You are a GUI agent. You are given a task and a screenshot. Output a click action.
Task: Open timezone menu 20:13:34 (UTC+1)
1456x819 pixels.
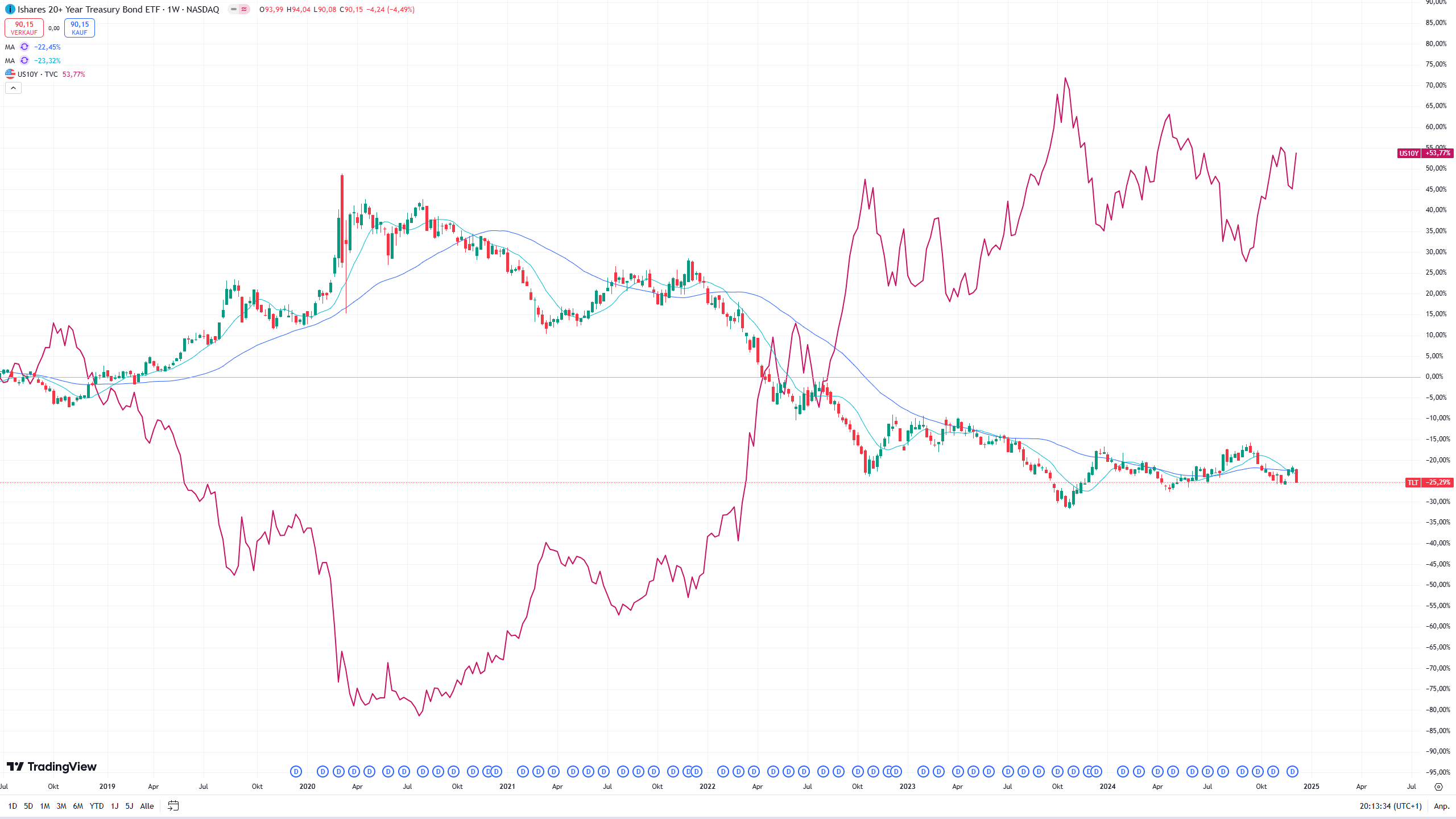tap(1391, 806)
